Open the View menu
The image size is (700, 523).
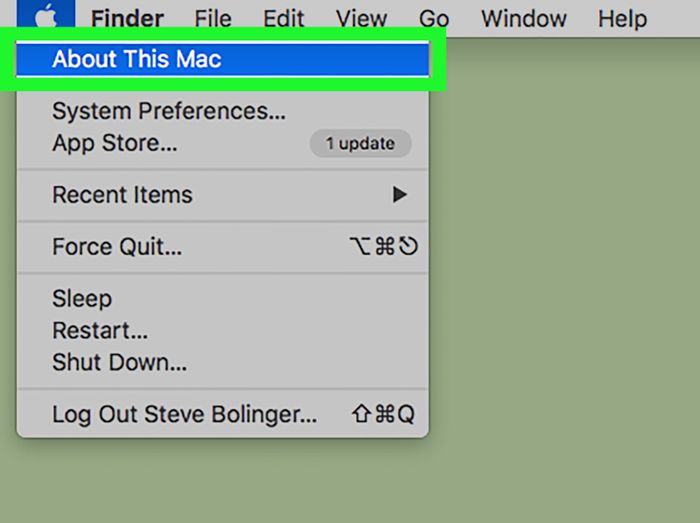coord(361,19)
